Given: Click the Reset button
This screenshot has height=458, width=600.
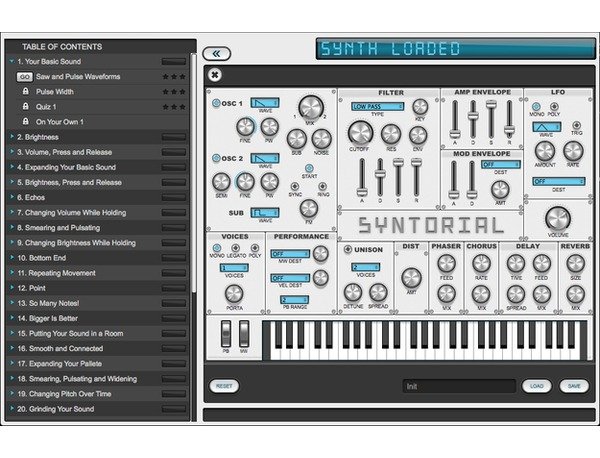Looking at the screenshot, I should [x=224, y=385].
